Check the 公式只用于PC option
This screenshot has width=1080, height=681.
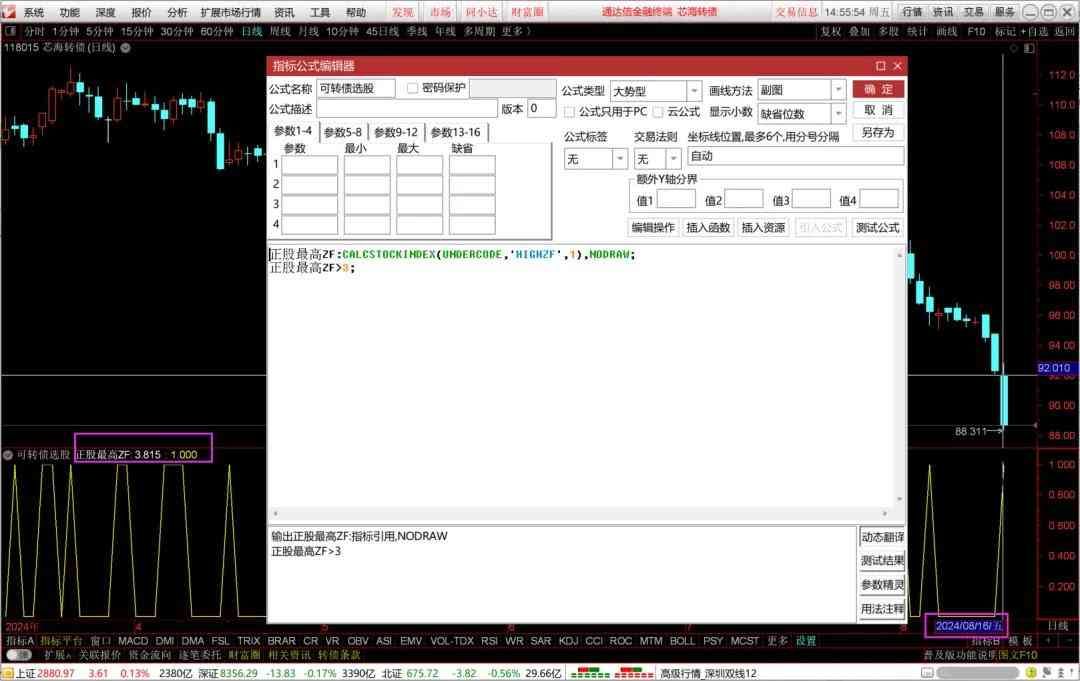point(570,112)
